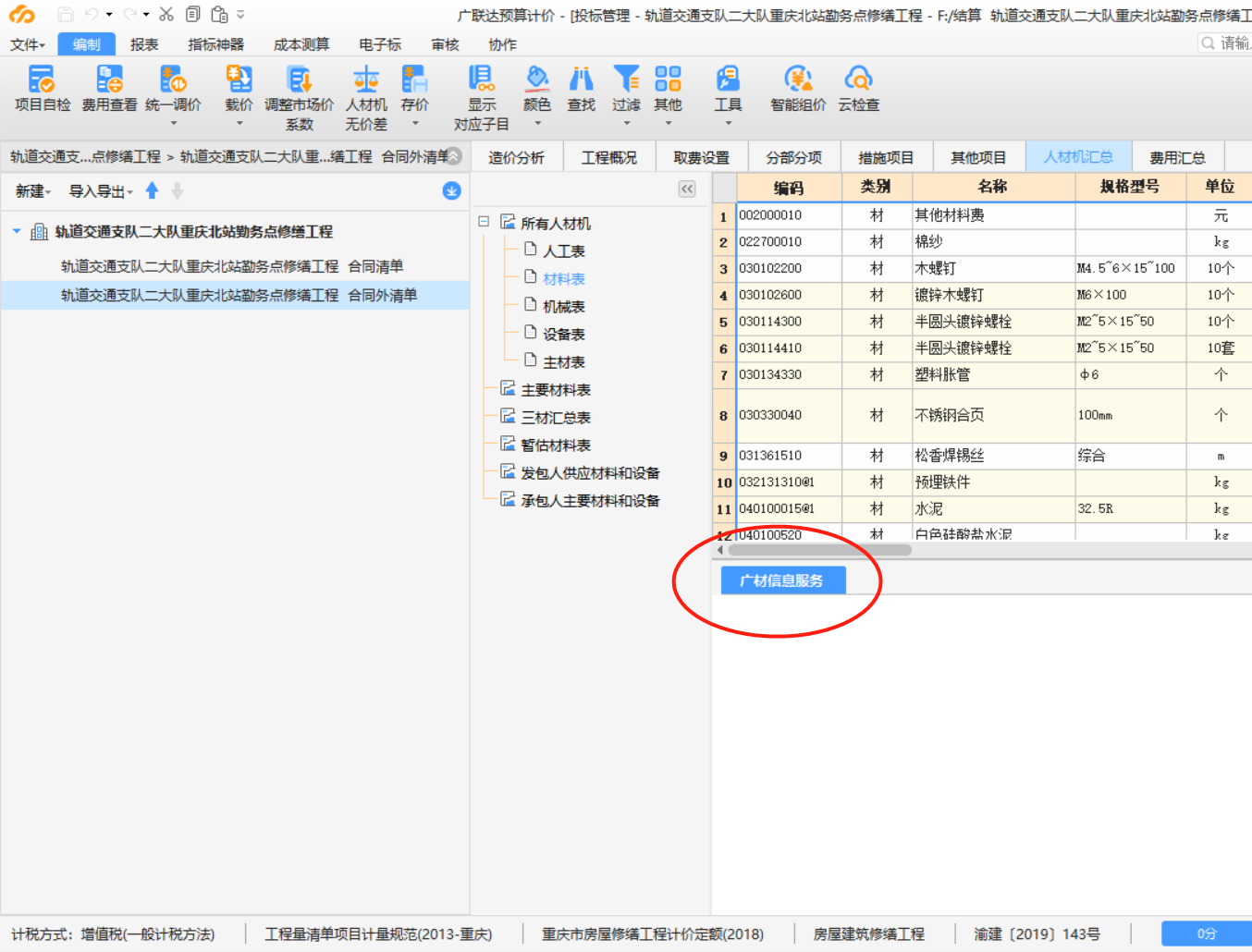1252x952 pixels.
Task: Collapse the 所有人材机 tree node
Action: [484, 222]
